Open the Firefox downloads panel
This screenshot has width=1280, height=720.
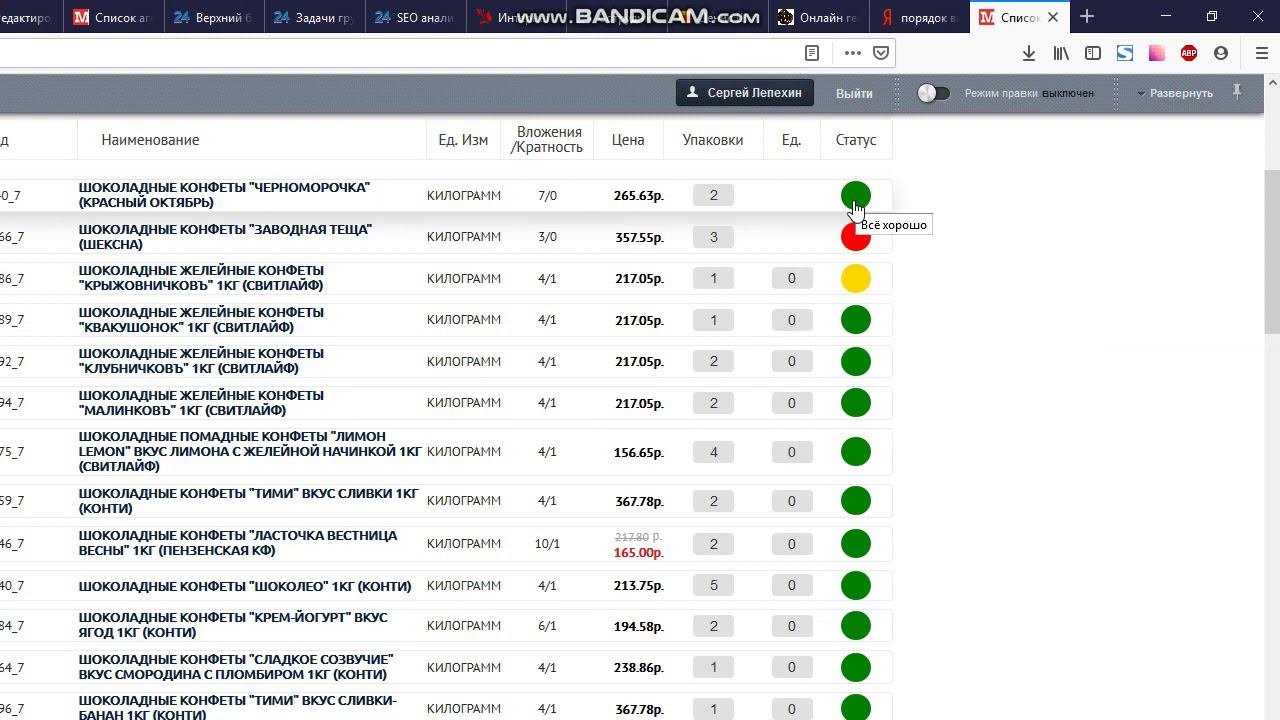[1028, 53]
